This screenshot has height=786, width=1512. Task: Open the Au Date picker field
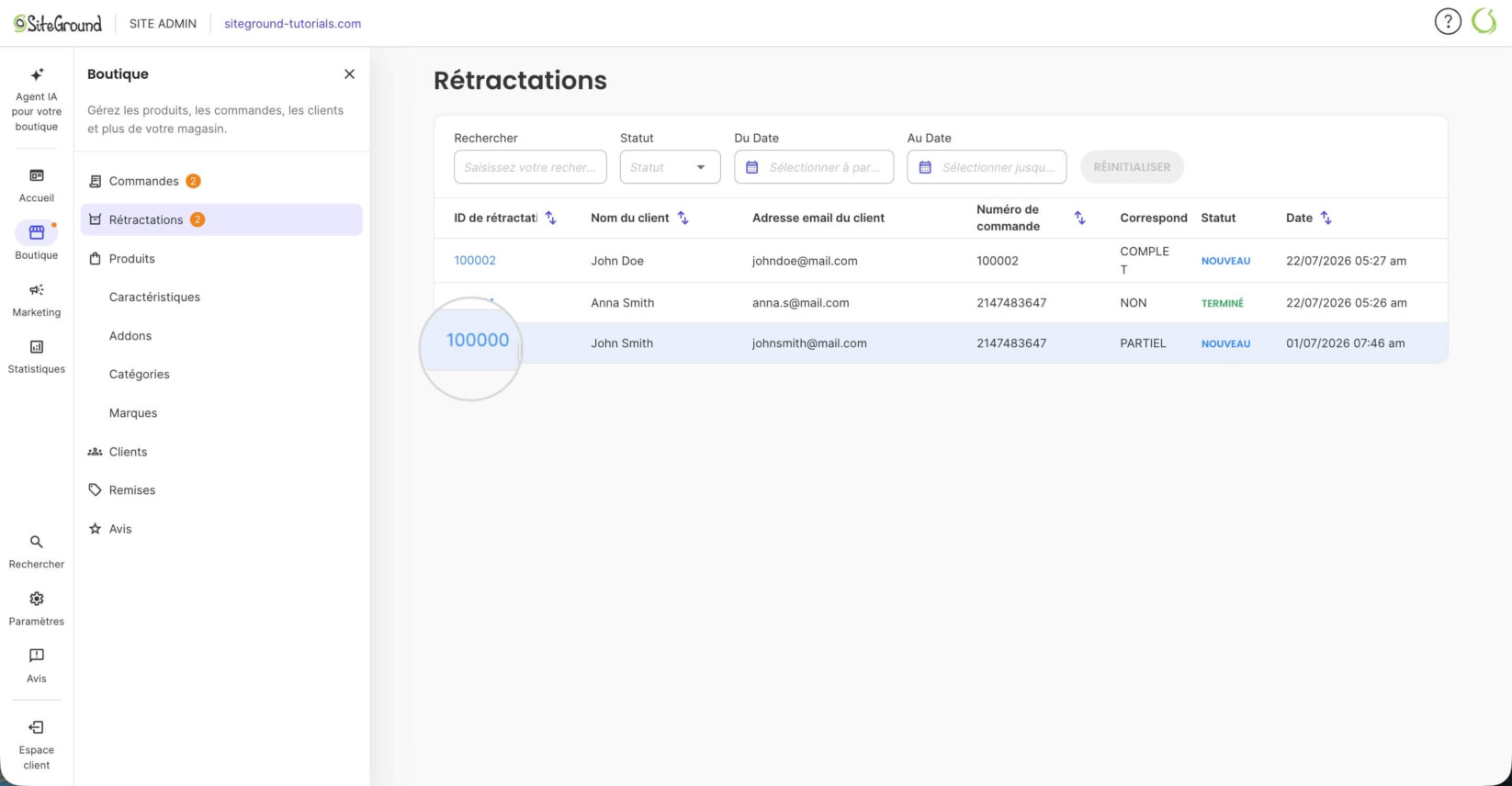(987, 167)
